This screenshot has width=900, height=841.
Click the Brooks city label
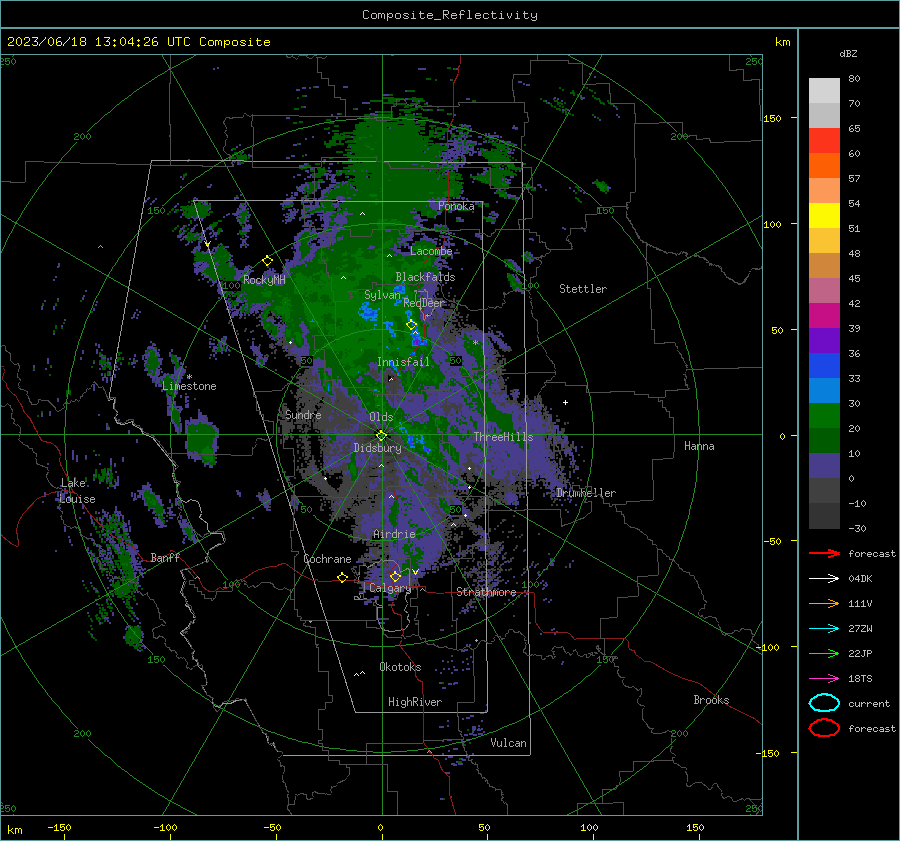(711, 700)
